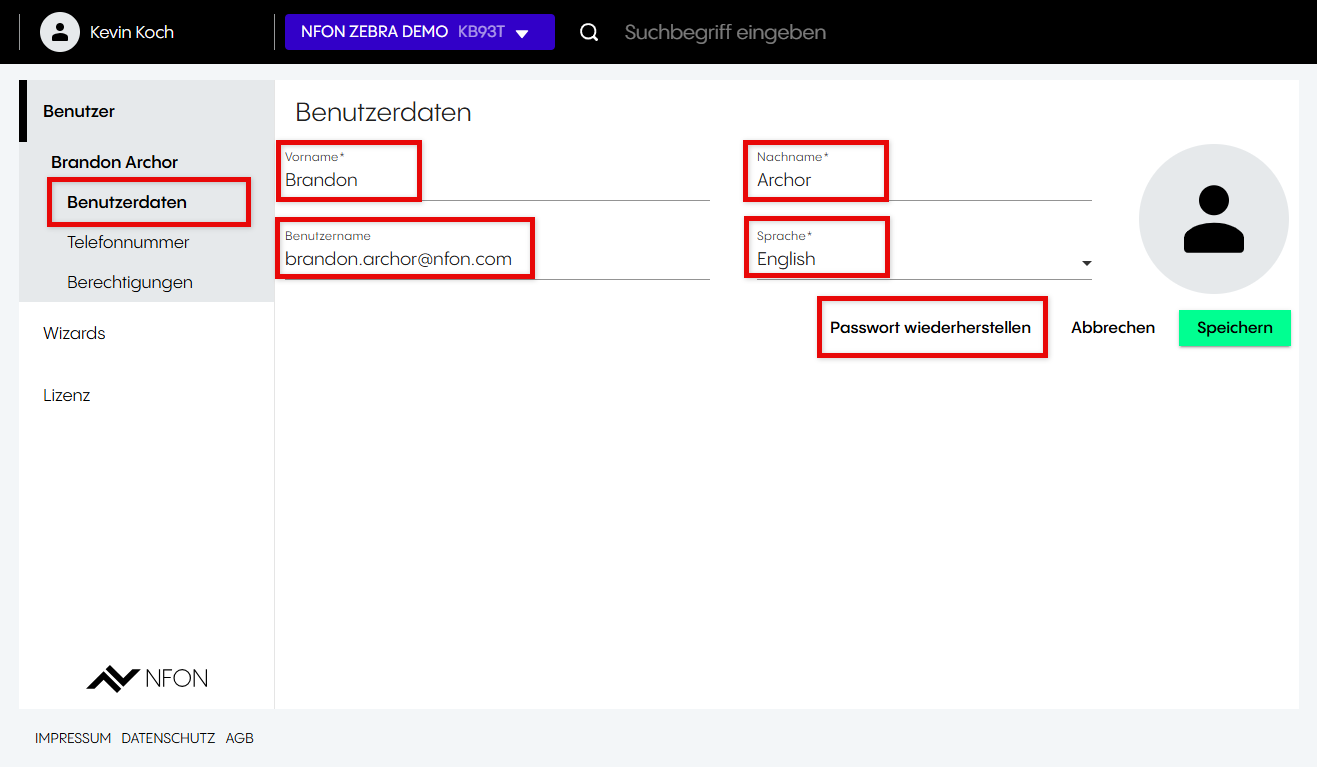The width and height of the screenshot is (1317, 767).
Task: Go to the Lizenz menu section
Action: pyautogui.click(x=67, y=395)
